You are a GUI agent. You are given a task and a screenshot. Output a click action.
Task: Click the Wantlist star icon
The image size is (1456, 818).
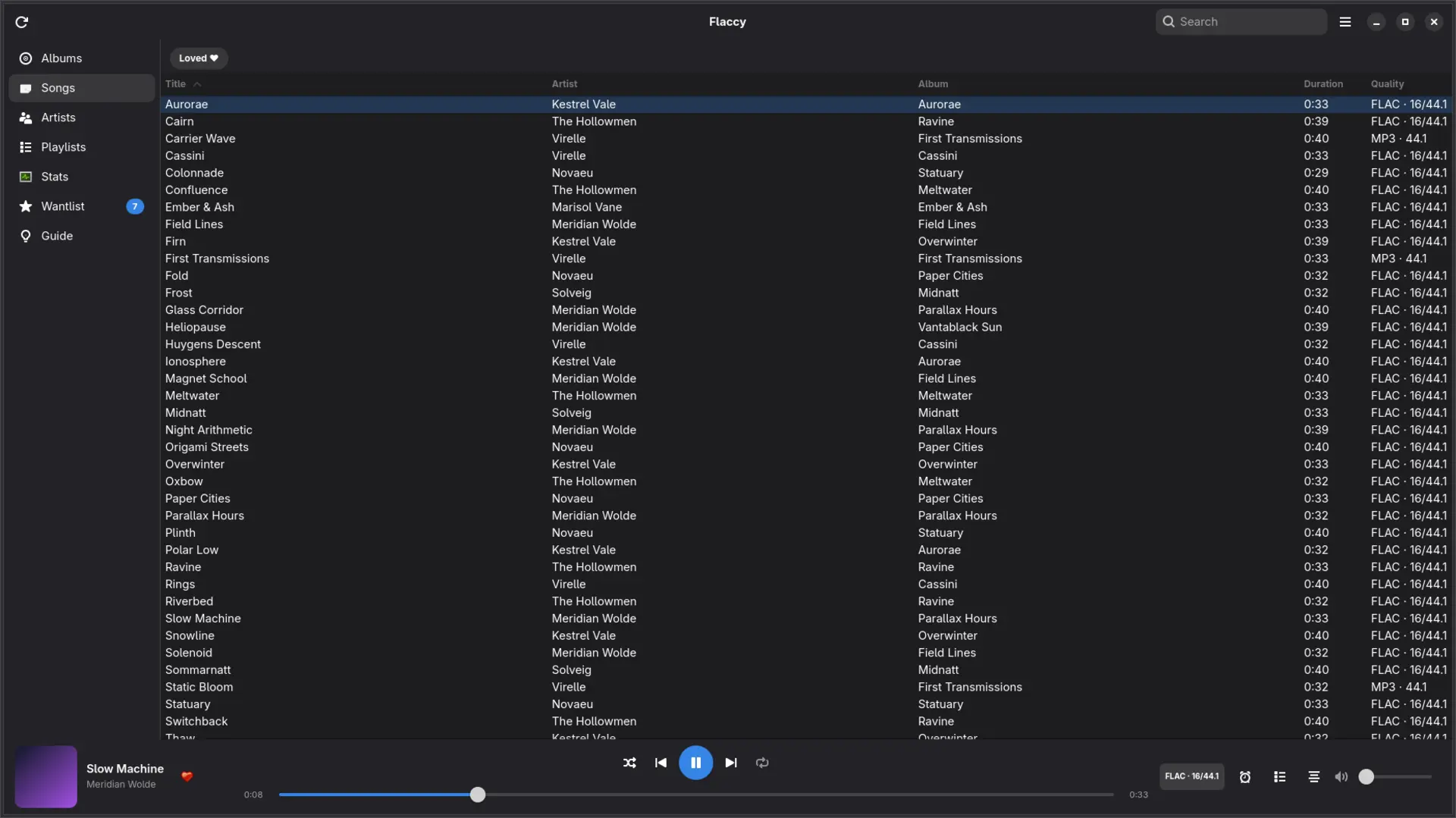26,206
